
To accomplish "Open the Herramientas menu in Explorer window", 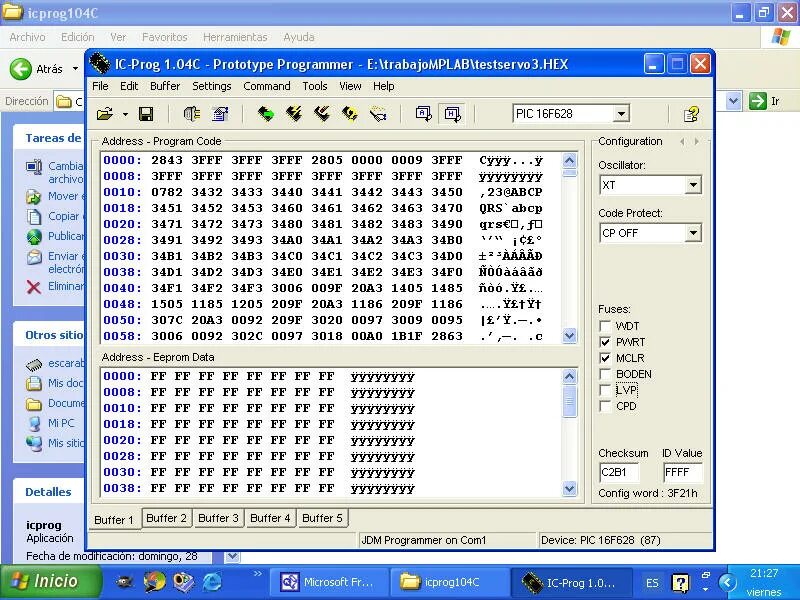I will (235, 37).
